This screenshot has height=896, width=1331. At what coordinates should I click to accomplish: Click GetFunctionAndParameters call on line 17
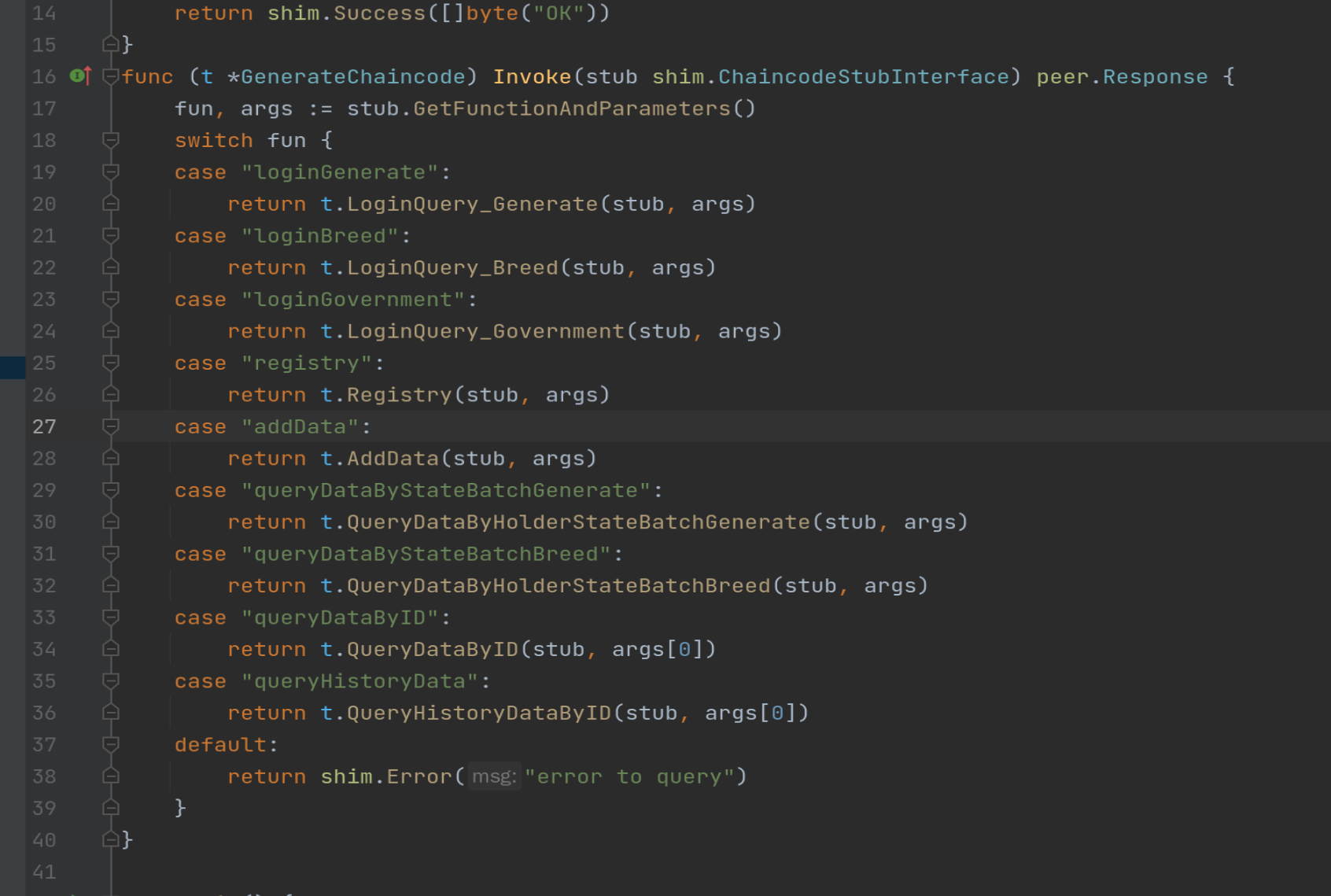coord(572,109)
